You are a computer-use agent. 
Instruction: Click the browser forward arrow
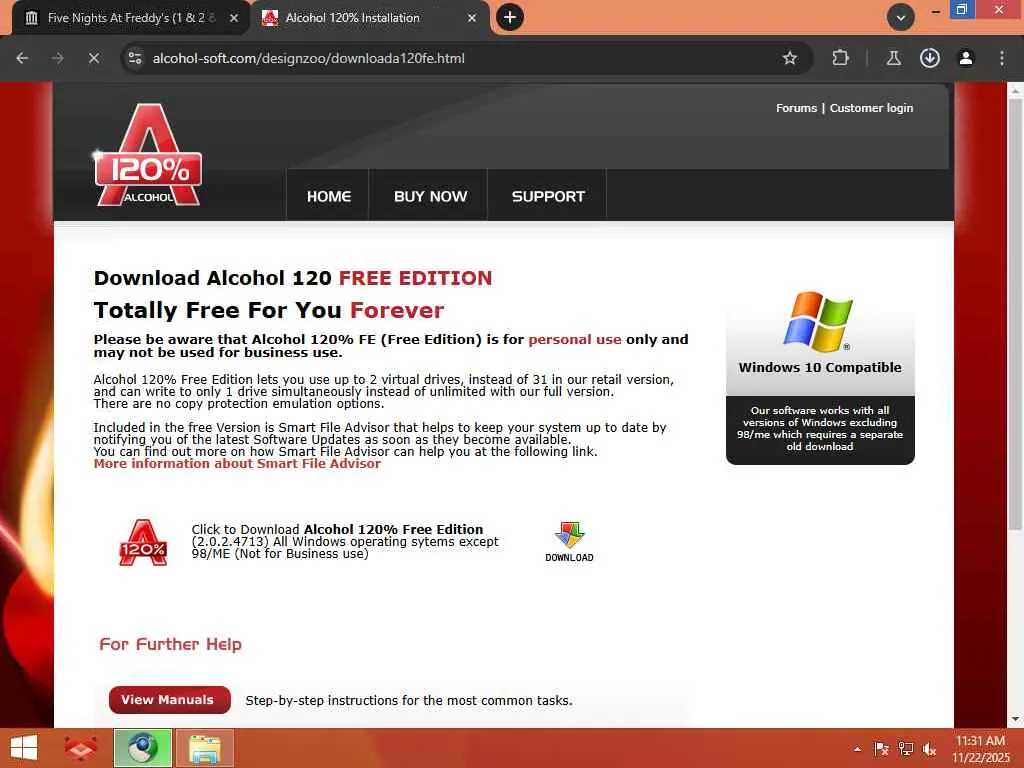58,58
